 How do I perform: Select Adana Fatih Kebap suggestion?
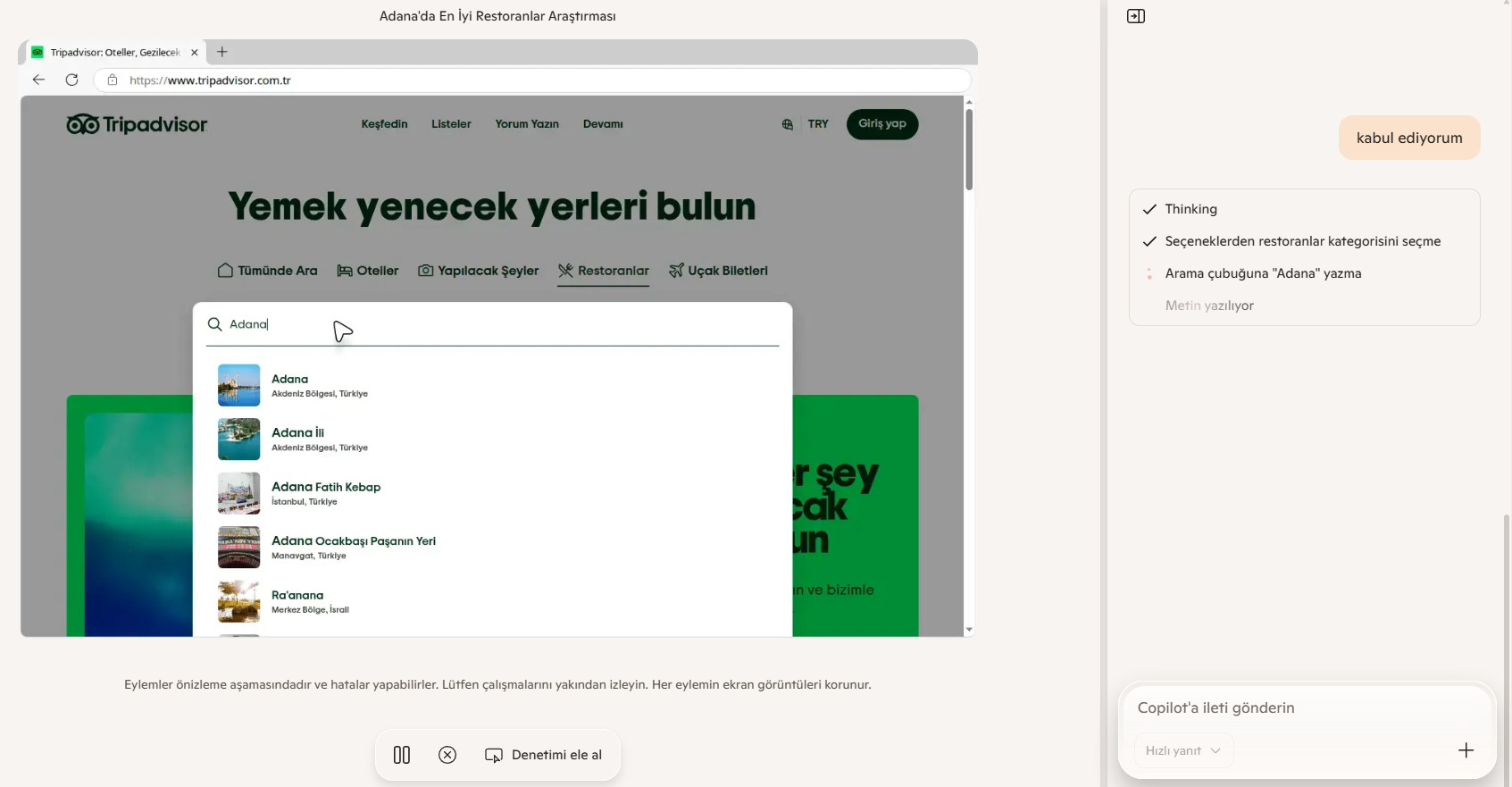492,493
